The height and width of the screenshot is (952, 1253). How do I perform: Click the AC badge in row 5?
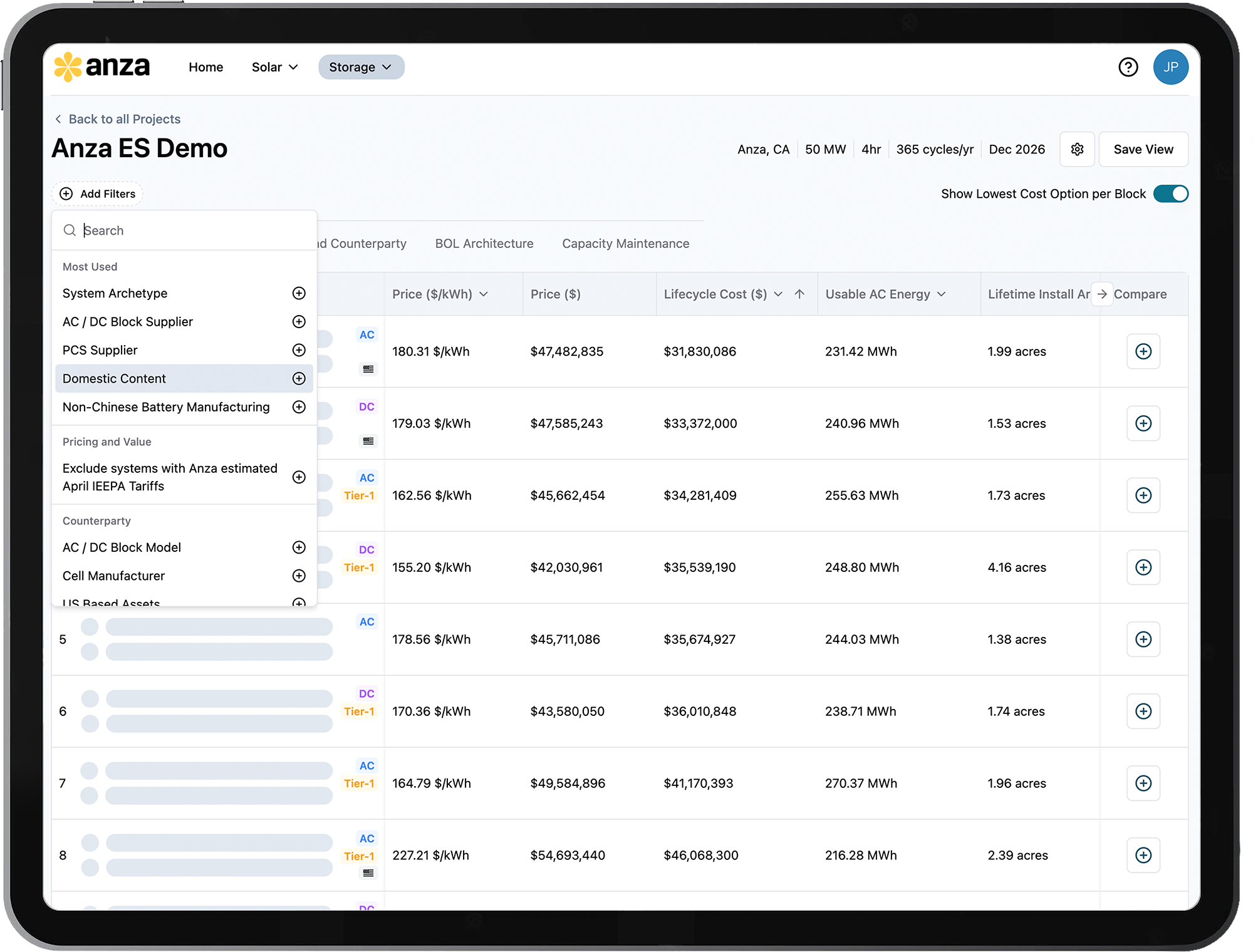click(x=367, y=622)
